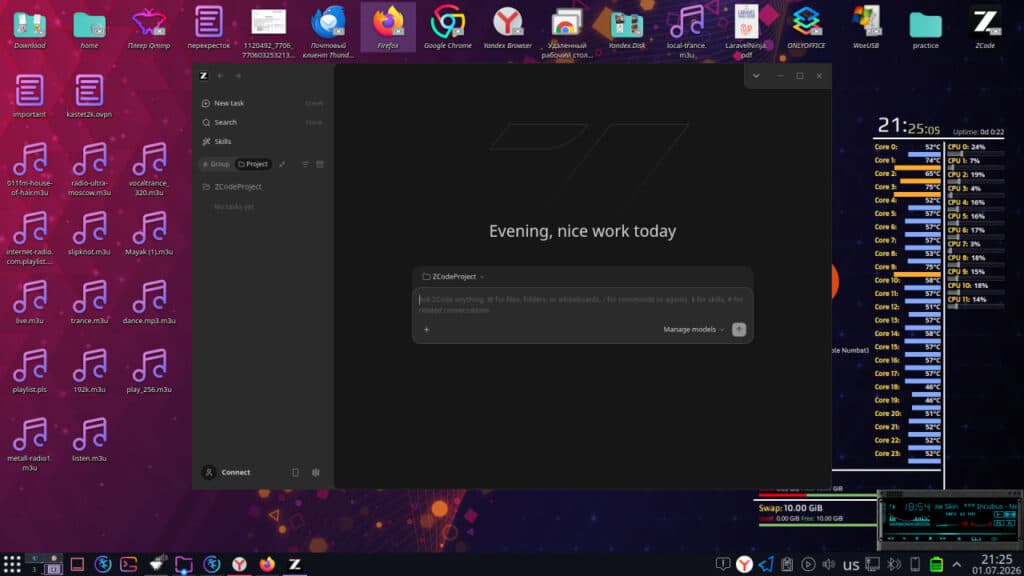Select the important file on desktop
Viewport: 1024px width, 576px height.
(29, 95)
